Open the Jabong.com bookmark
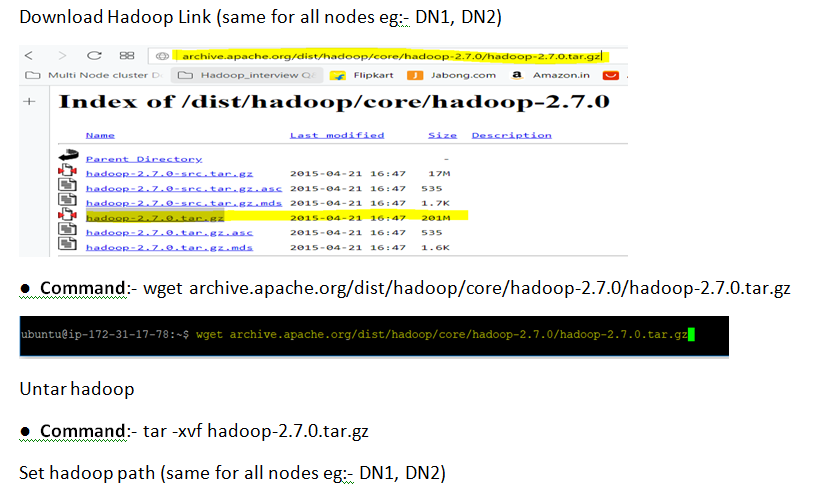This screenshot has height=499, width=824. click(451, 75)
